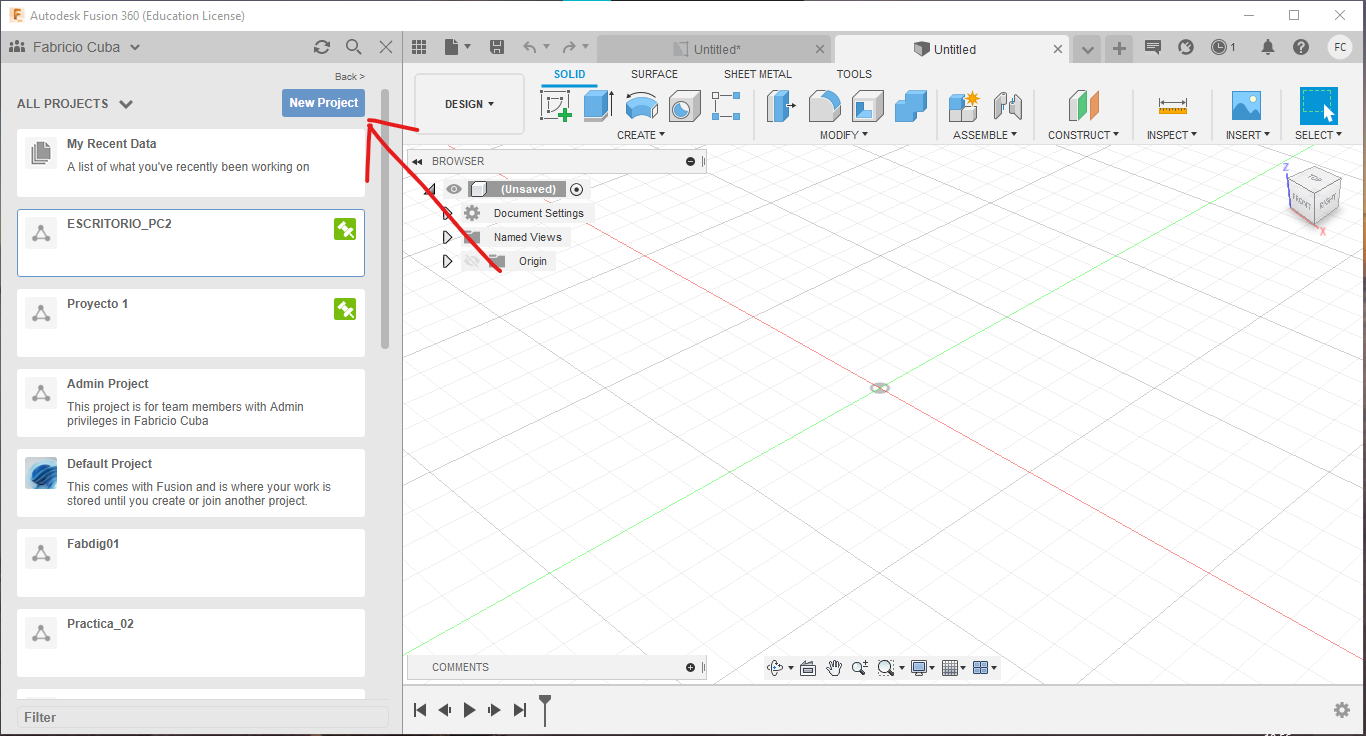This screenshot has width=1366, height=736.
Task: Open the Assemble dropdown menu
Action: pyautogui.click(x=985, y=135)
